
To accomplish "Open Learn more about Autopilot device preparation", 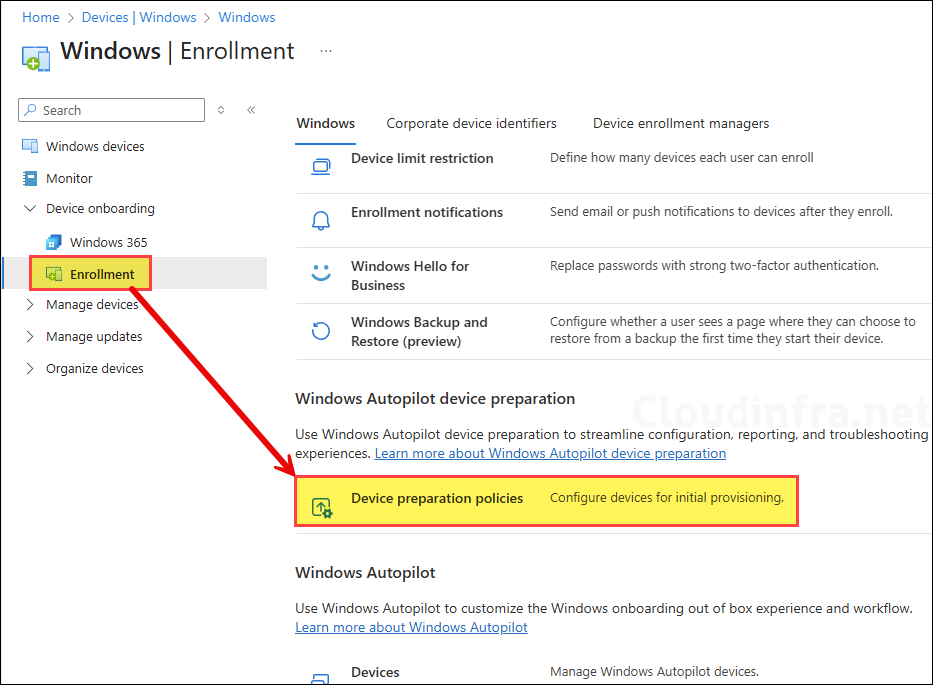I will [x=550, y=454].
